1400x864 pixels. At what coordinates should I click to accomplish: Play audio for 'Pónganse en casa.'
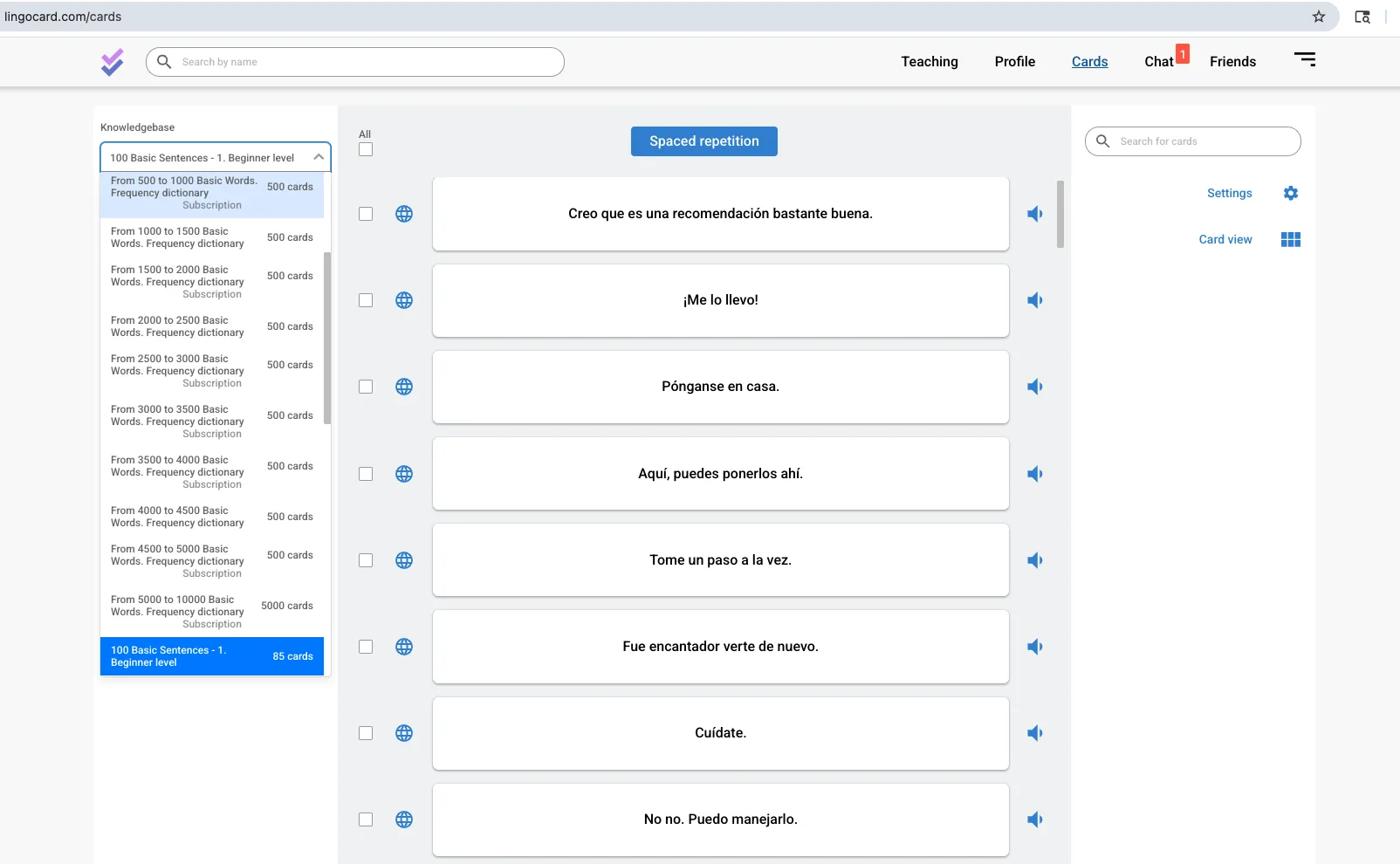[1035, 387]
